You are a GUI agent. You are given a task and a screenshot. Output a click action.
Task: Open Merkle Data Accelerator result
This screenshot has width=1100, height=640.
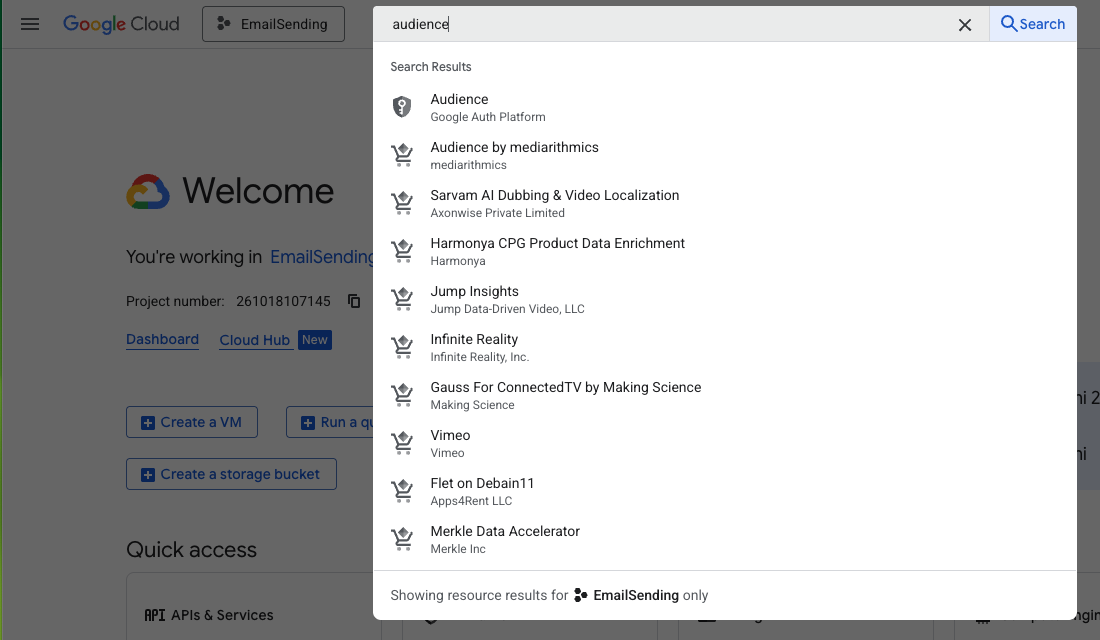[x=505, y=539]
